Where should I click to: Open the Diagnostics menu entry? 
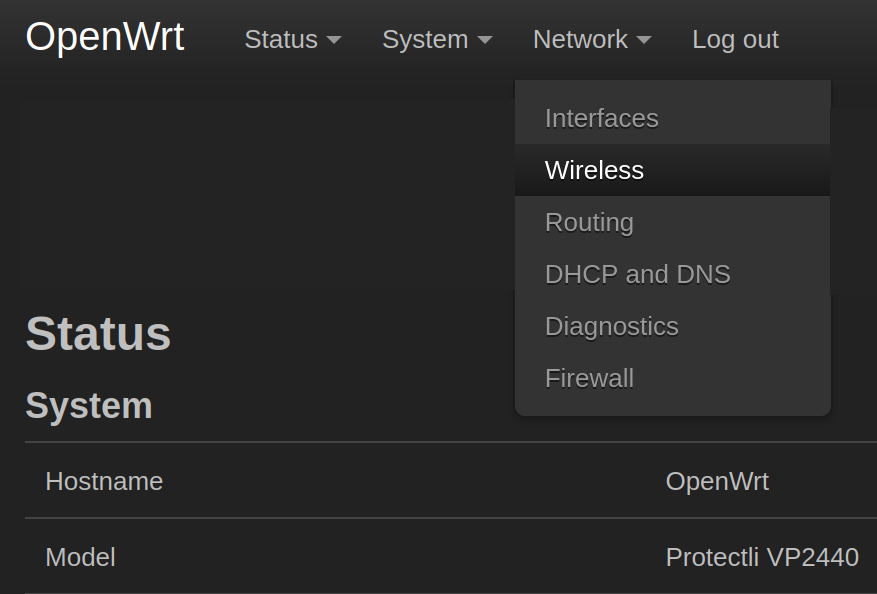point(611,326)
